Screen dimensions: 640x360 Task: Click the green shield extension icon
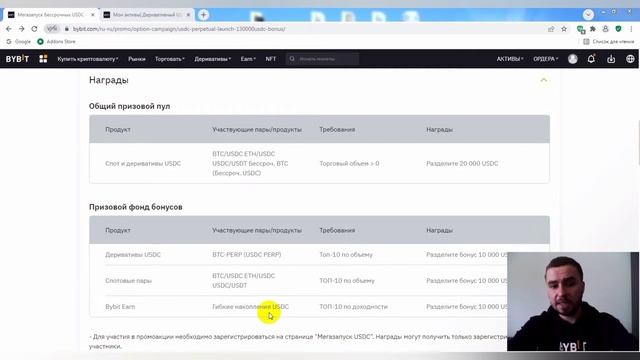pos(618,29)
